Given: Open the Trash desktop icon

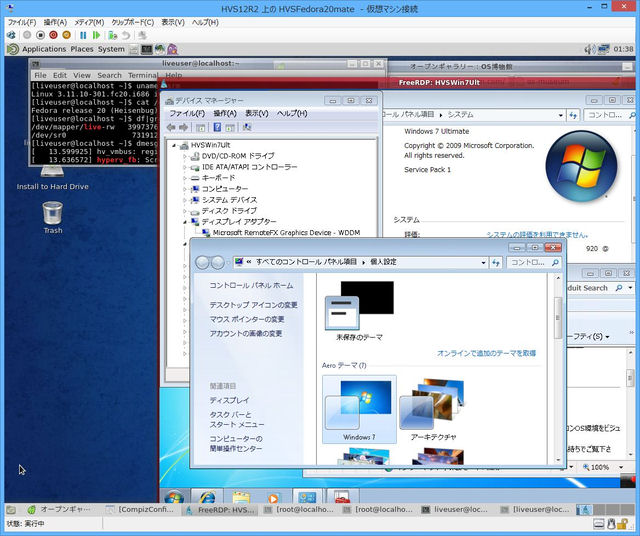Looking at the screenshot, I should [53, 217].
